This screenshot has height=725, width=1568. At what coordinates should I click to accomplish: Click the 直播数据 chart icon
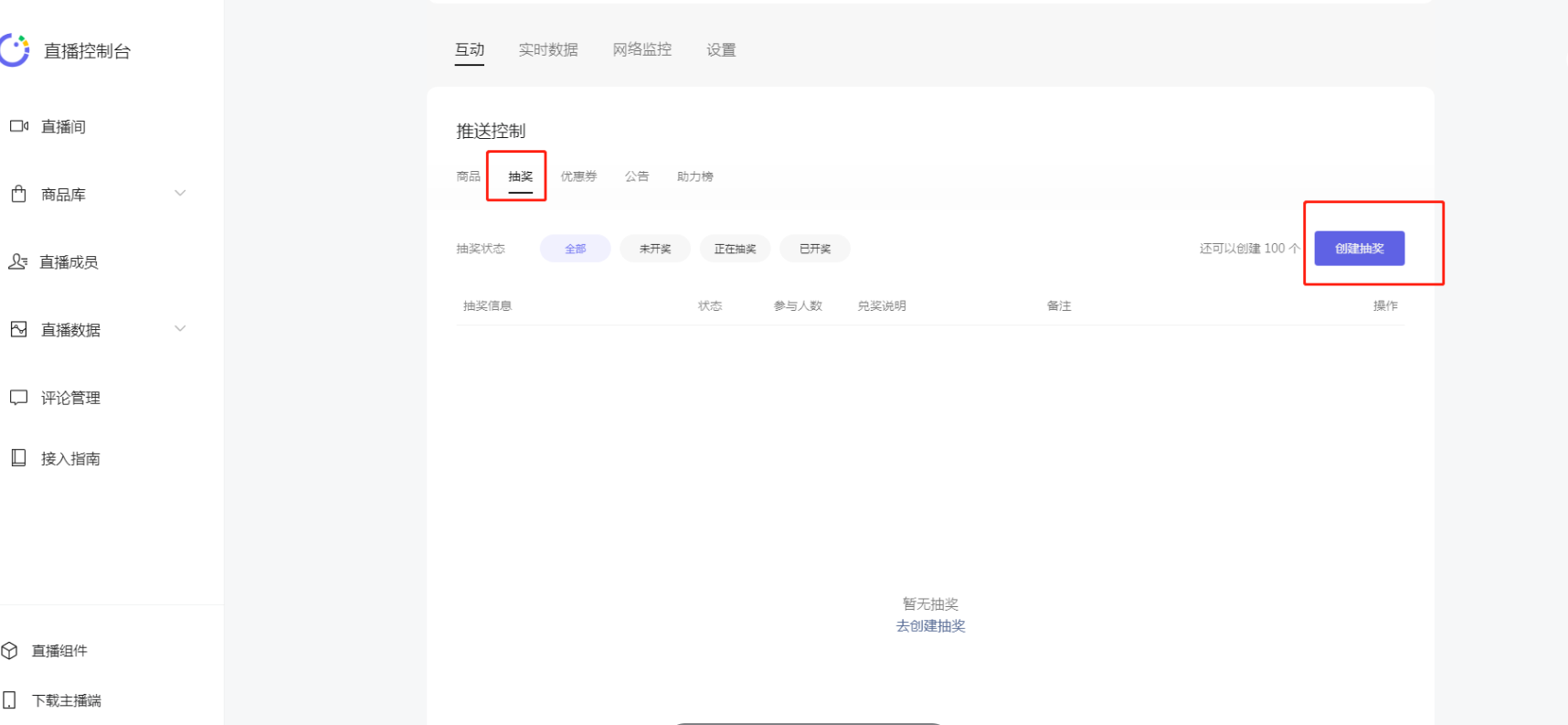pos(18,329)
